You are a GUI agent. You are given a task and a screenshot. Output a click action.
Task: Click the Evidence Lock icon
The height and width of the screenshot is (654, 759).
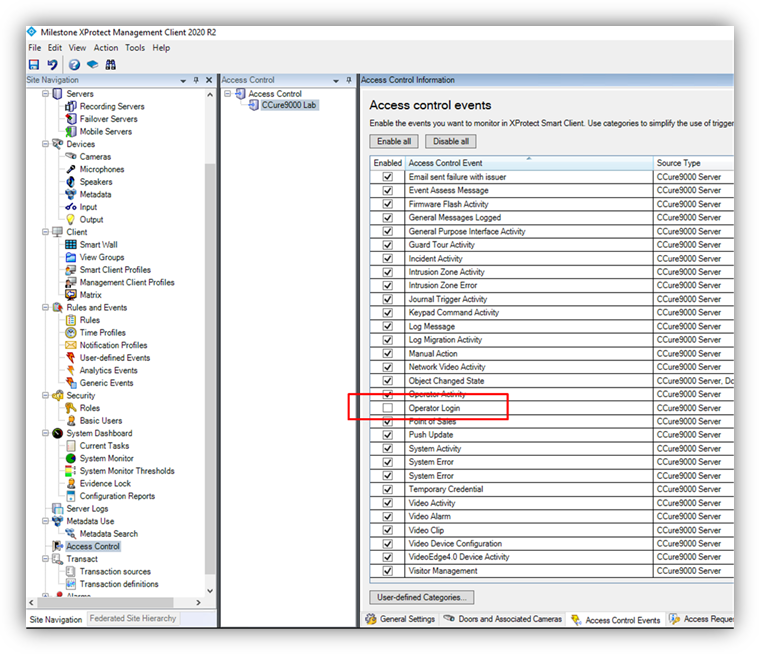pos(71,484)
